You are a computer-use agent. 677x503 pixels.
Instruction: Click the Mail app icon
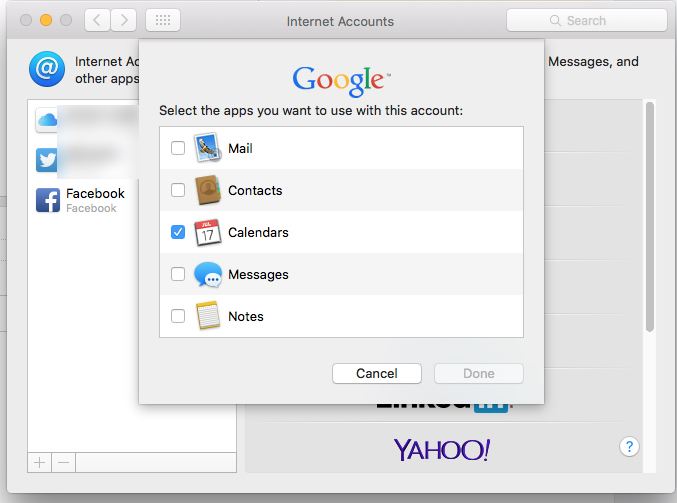point(208,148)
